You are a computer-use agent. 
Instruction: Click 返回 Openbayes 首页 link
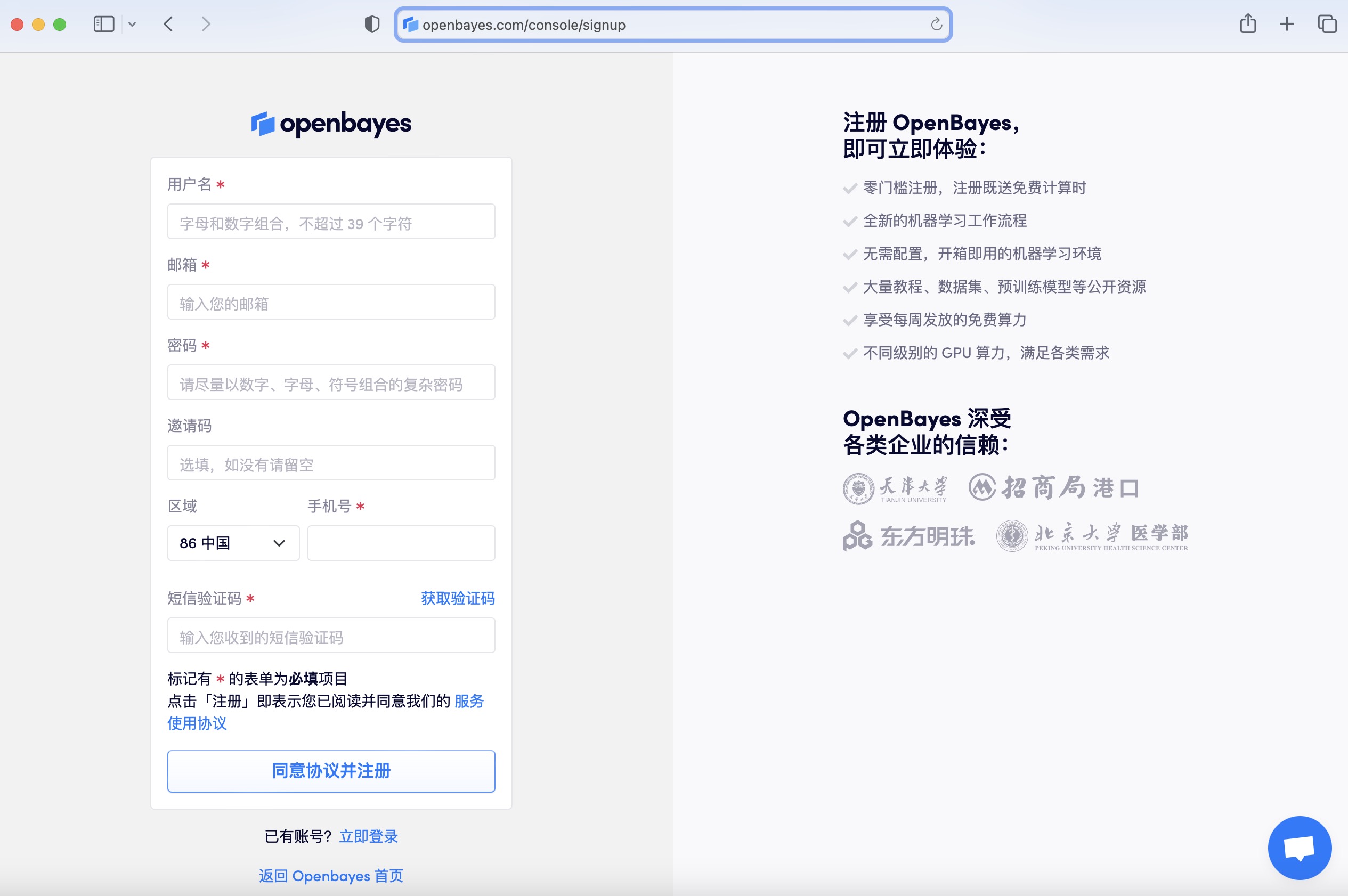pos(331,876)
